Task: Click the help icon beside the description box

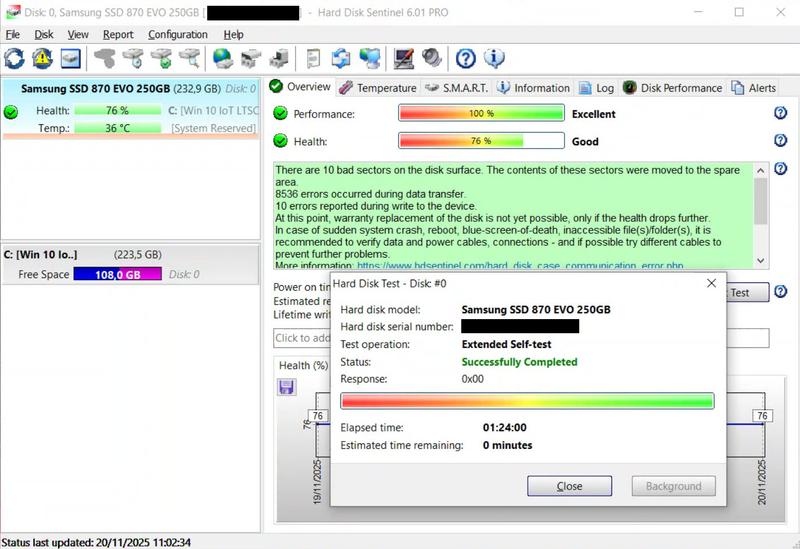Action: tap(780, 168)
